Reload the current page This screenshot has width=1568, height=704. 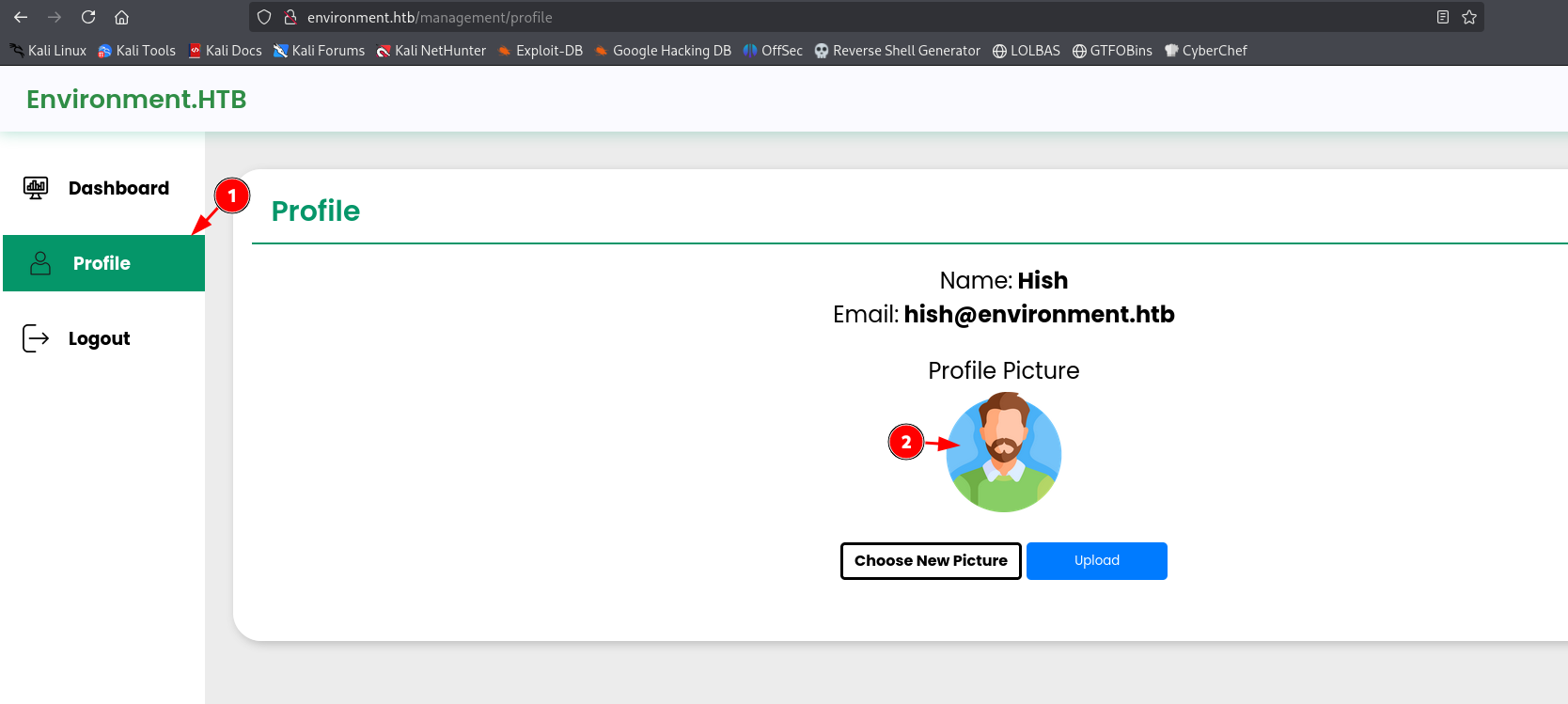(x=88, y=17)
